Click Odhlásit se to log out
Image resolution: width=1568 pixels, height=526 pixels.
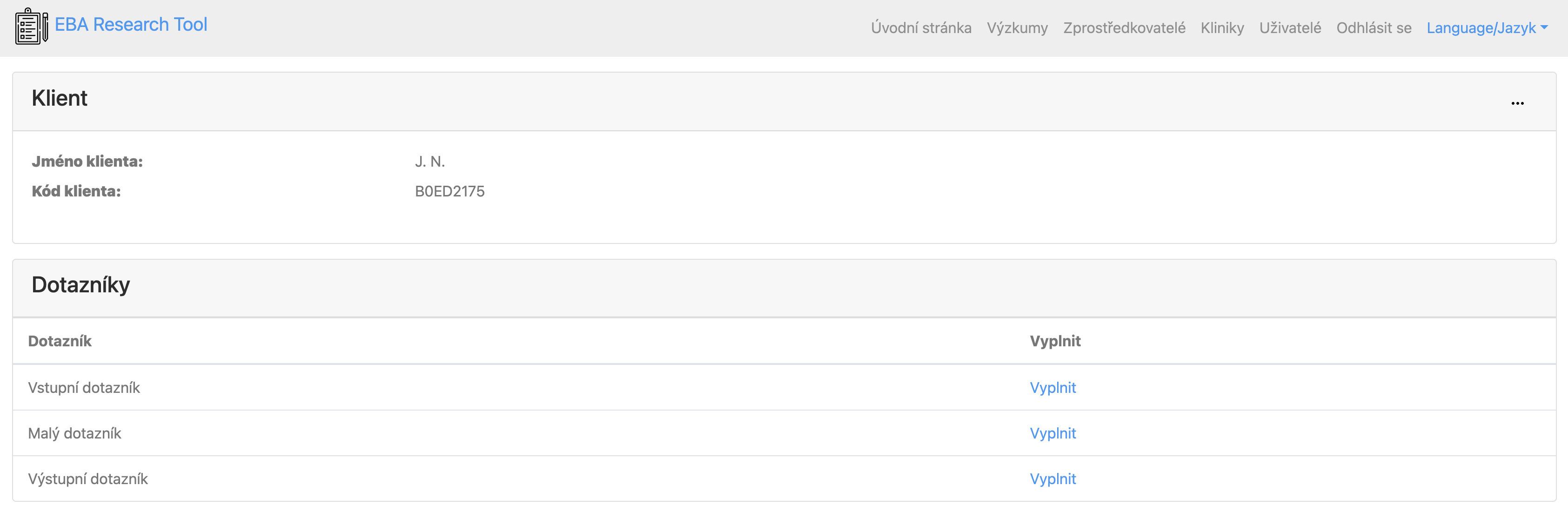pos(1373,28)
